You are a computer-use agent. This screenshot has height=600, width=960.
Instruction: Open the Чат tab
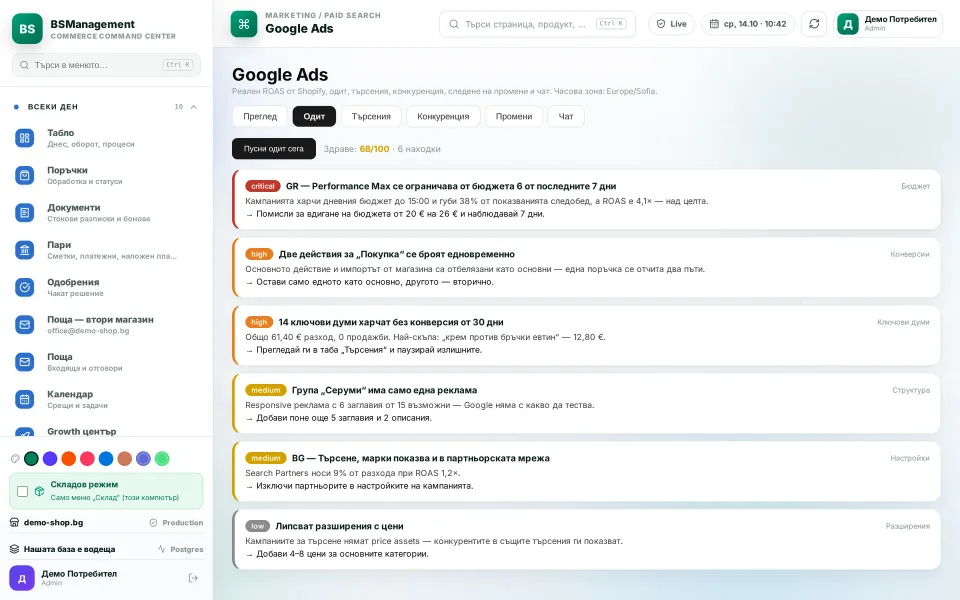(x=566, y=116)
